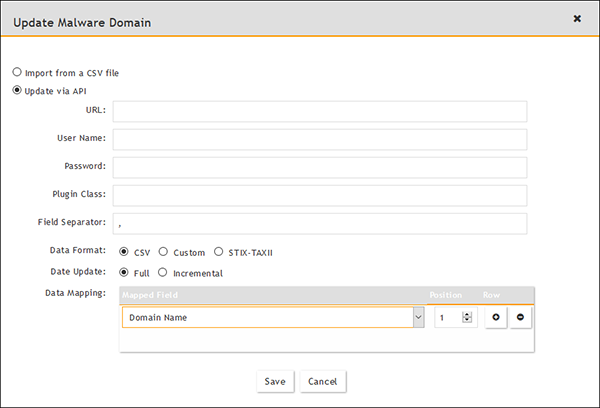Viewport: 600px width, 408px height.
Task: Select Update via API option
Action: 17,90
